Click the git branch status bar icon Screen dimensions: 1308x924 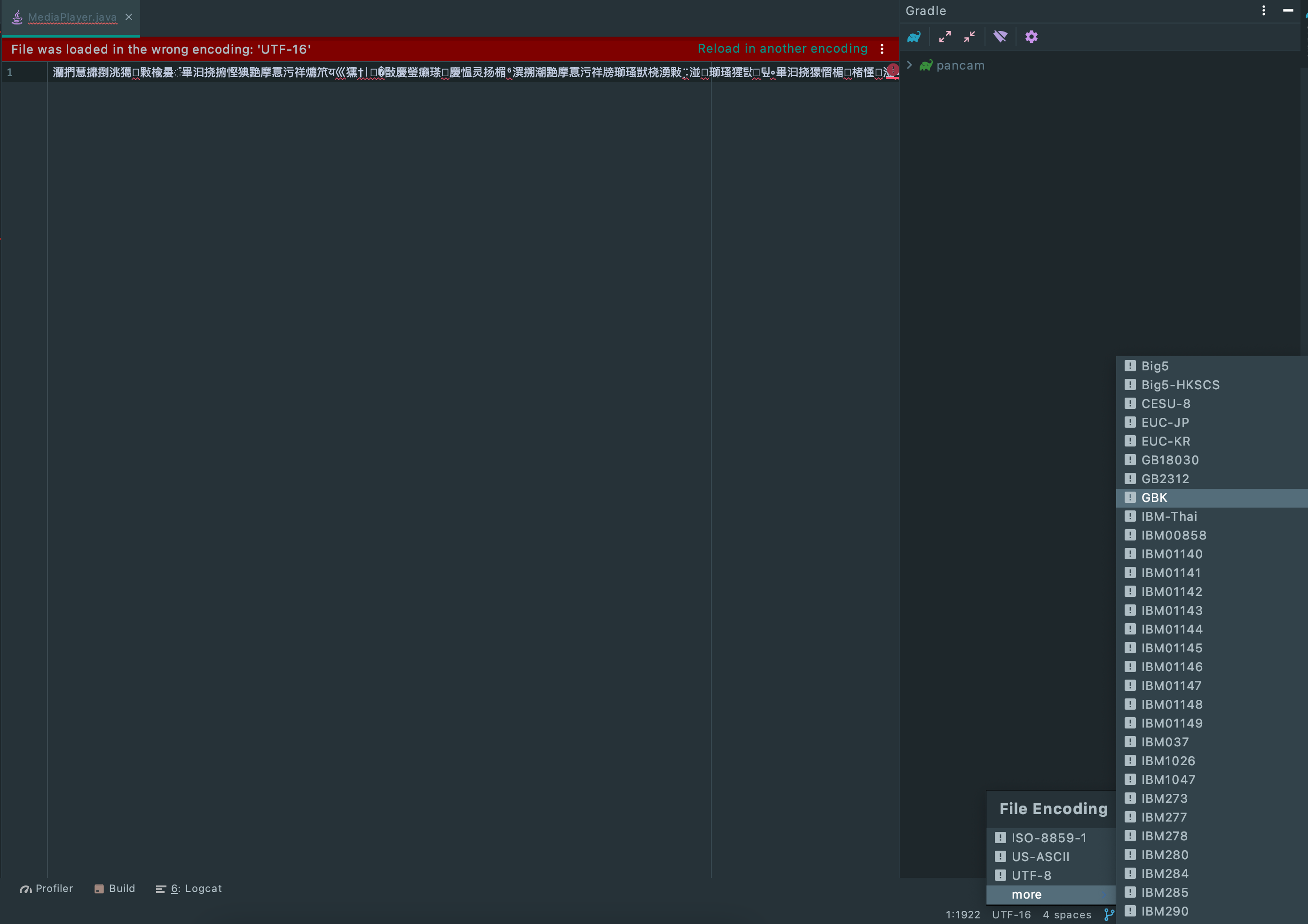tap(1109, 914)
